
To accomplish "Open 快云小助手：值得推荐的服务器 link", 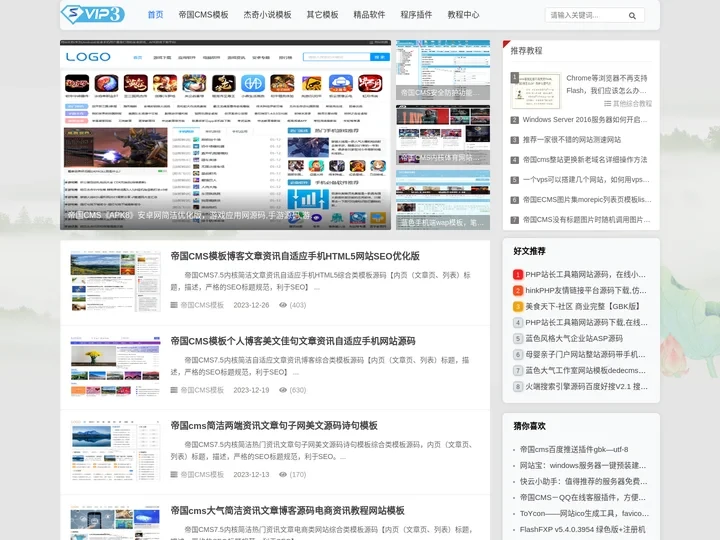I will click(584, 481).
